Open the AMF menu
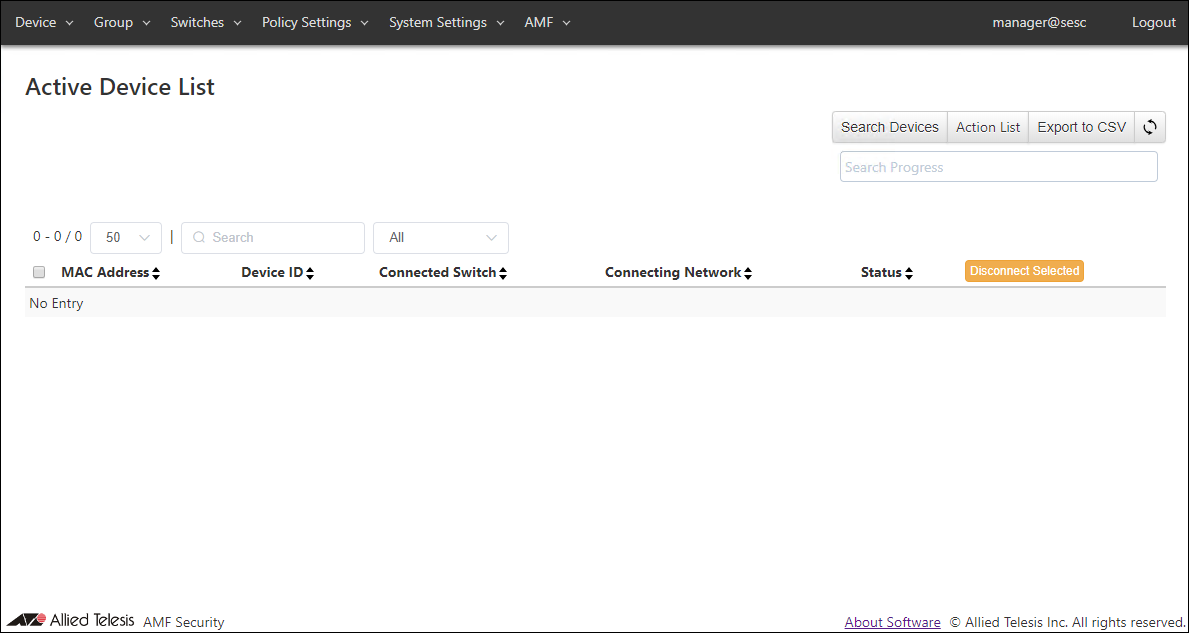This screenshot has width=1189, height=633. click(x=547, y=22)
